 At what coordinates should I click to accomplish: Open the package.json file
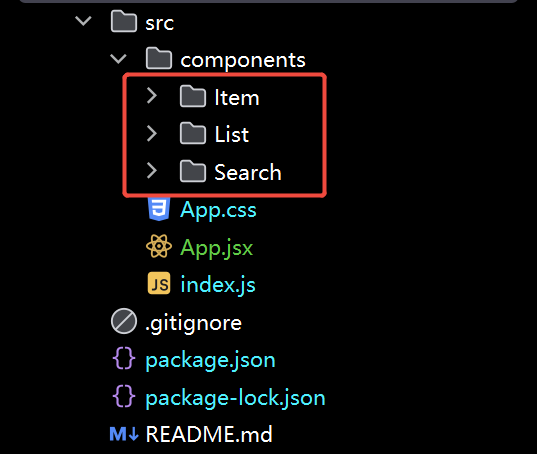[210, 361]
